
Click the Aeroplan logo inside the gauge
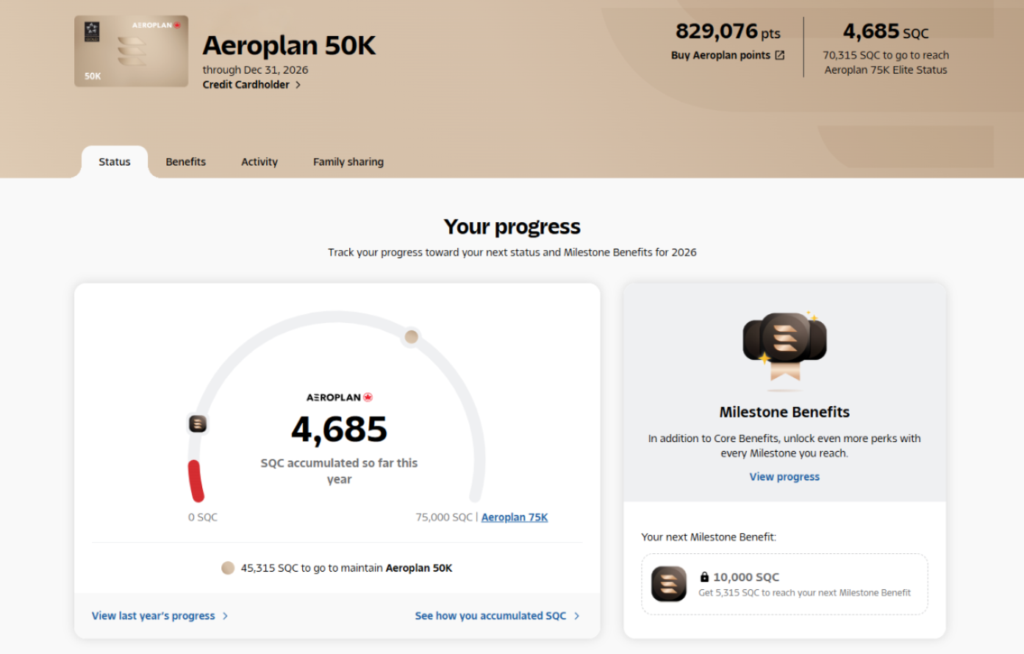point(339,397)
